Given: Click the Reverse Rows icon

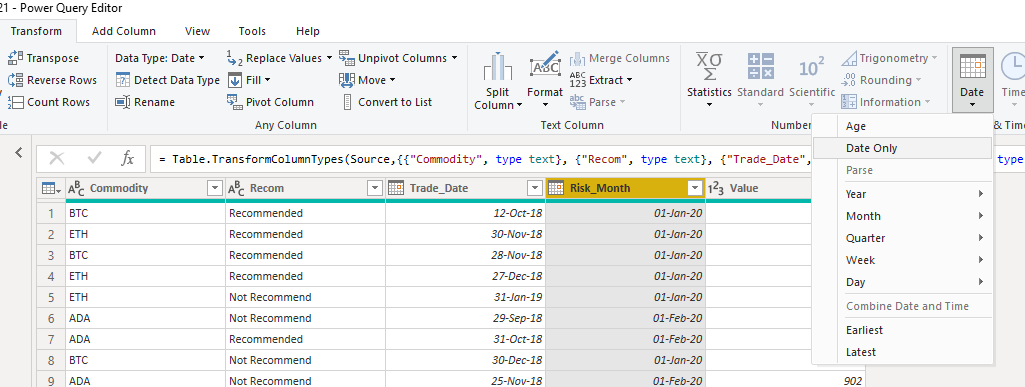Looking at the screenshot, I should coord(16,80).
